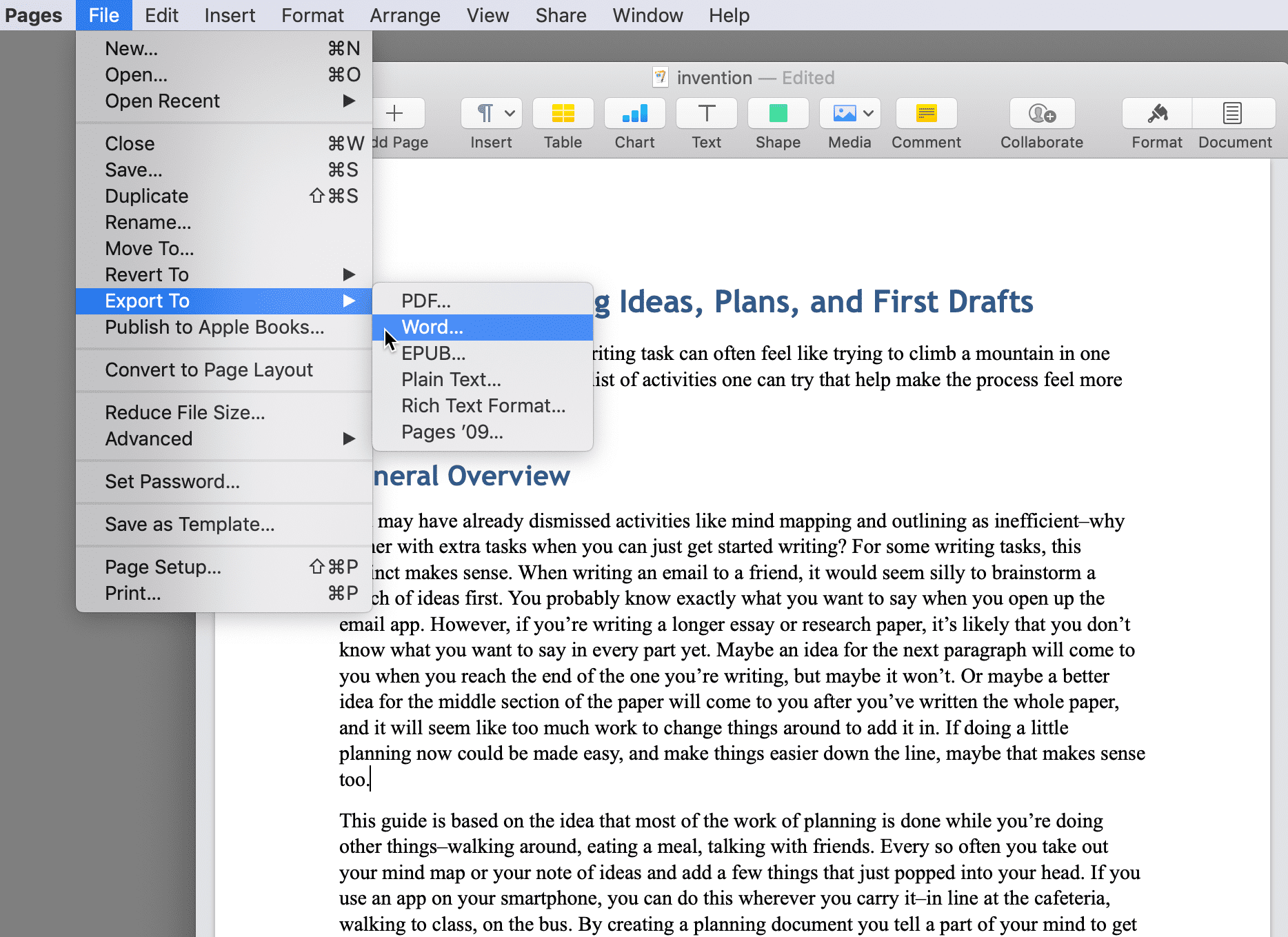Open the Window menu
This screenshot has height=937, width=1288.
pyautogui.click(x=647, y=15)
